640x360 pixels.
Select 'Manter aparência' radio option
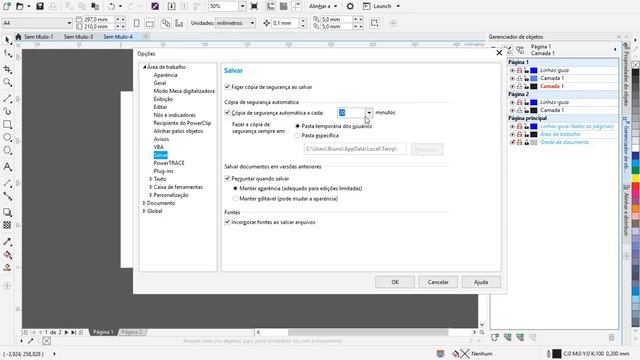coord(235,189)
